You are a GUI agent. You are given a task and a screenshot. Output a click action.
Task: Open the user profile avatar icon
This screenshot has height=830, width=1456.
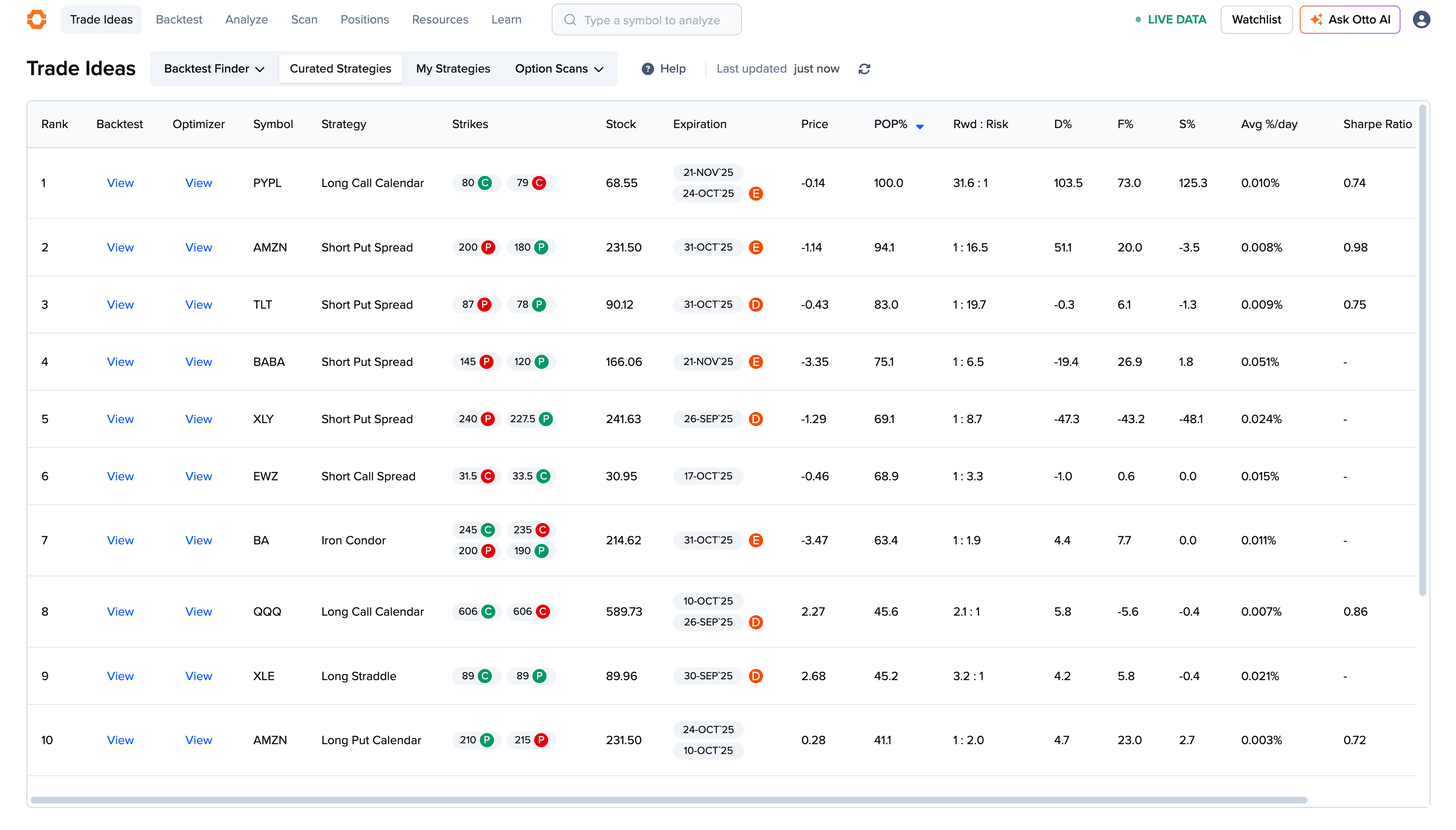point(1421,19)
